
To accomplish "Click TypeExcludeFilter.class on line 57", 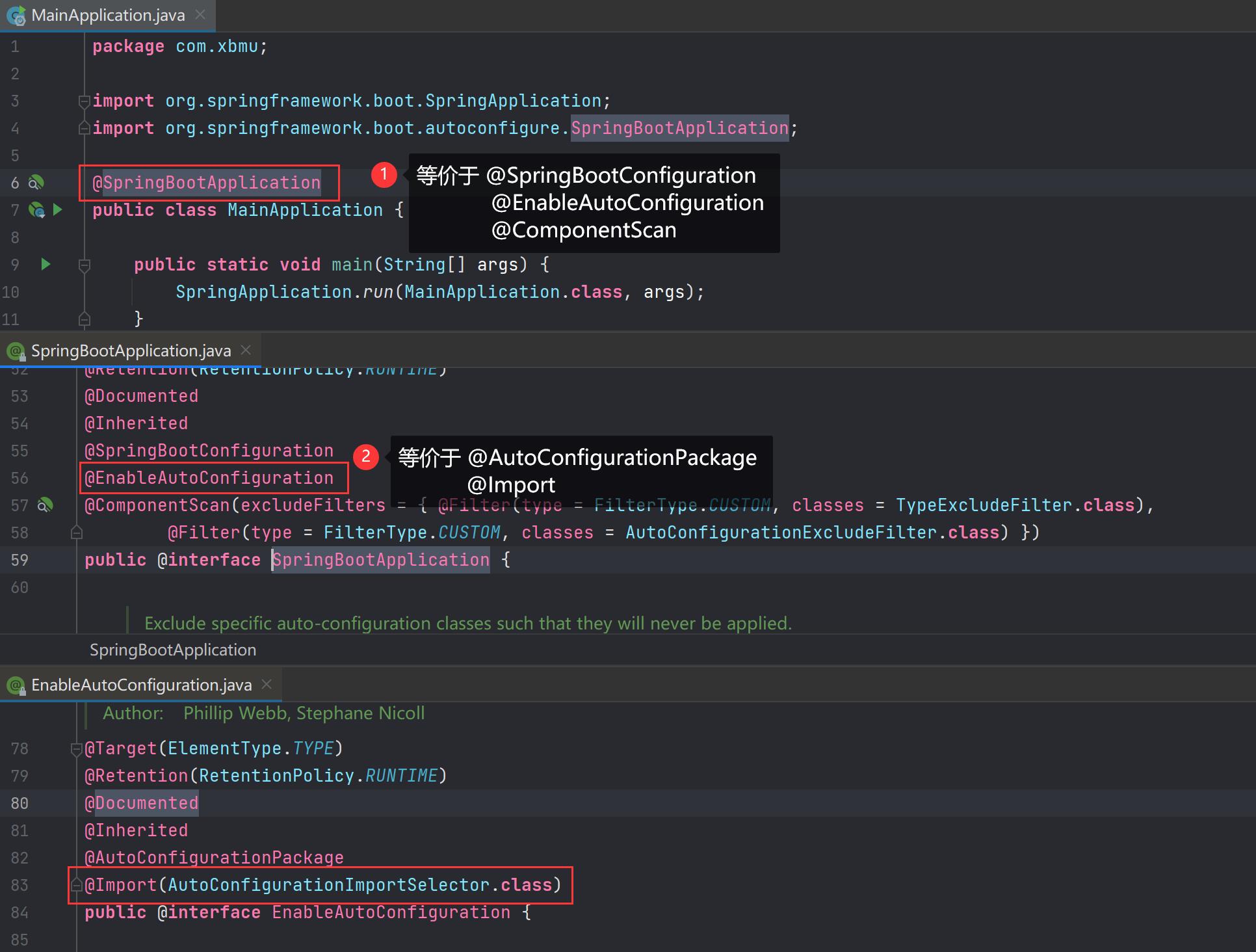I will coord(1015,505).
